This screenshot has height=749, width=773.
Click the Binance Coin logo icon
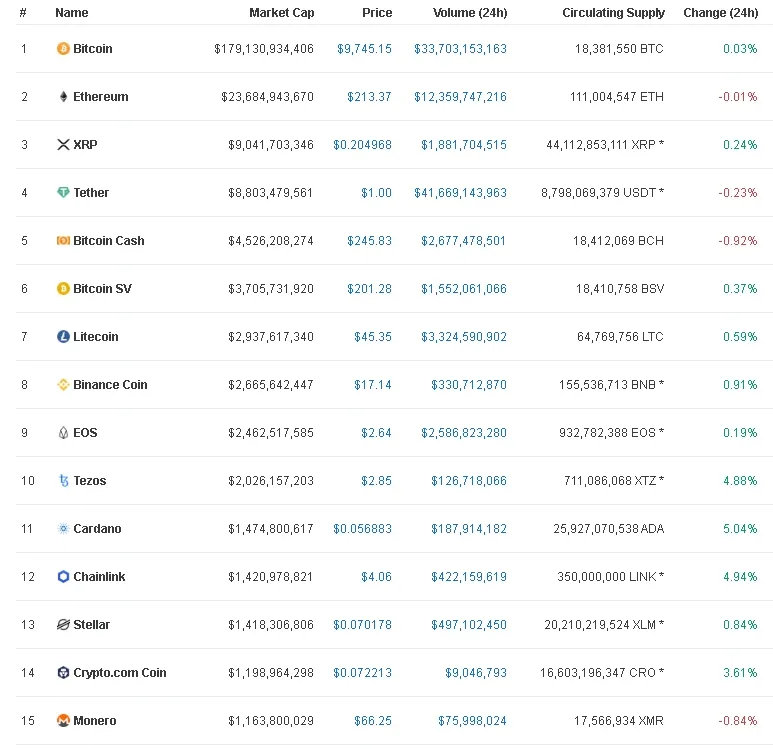pos(63,385)
